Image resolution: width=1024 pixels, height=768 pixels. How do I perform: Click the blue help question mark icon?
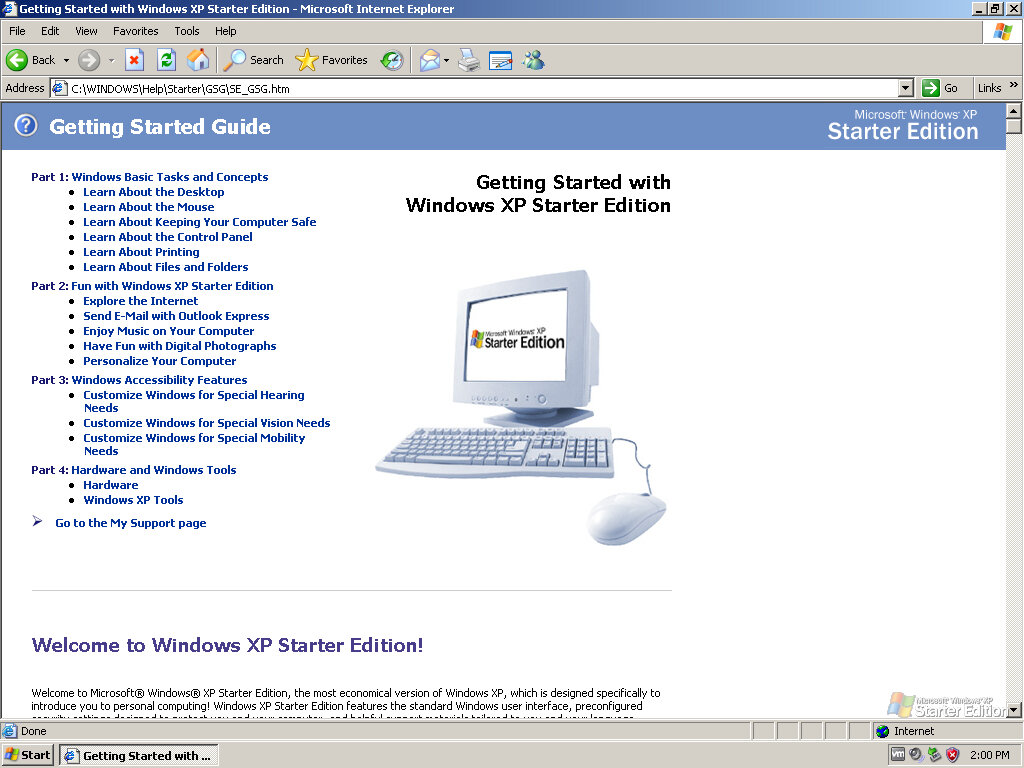click(26, 126)
